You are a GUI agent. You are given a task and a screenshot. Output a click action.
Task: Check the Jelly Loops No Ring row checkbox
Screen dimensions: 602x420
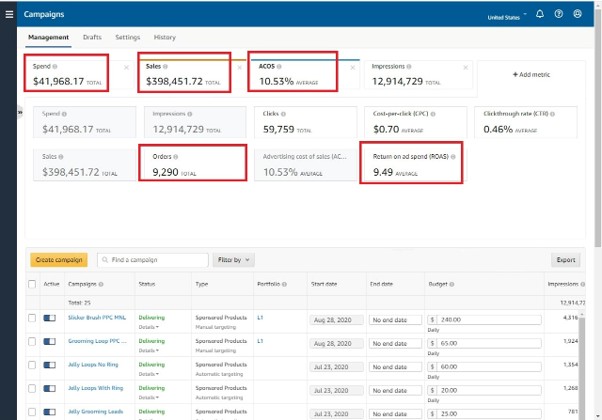point(32,365)
